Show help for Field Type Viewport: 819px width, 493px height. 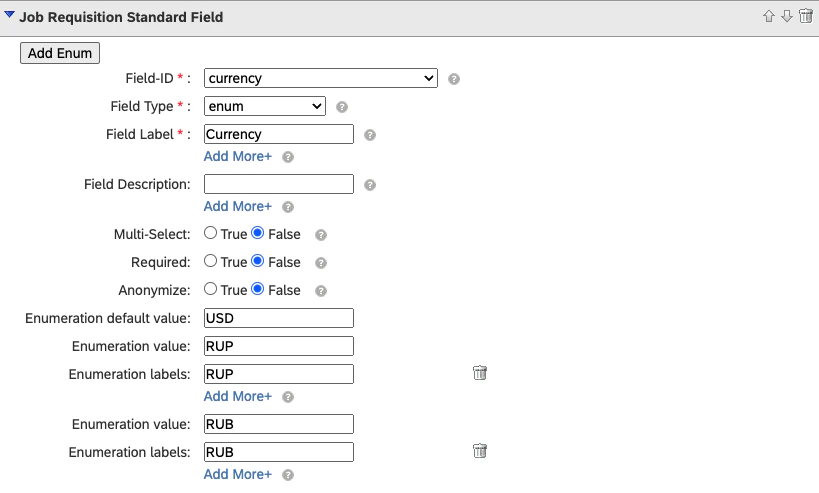coord(342,107)
